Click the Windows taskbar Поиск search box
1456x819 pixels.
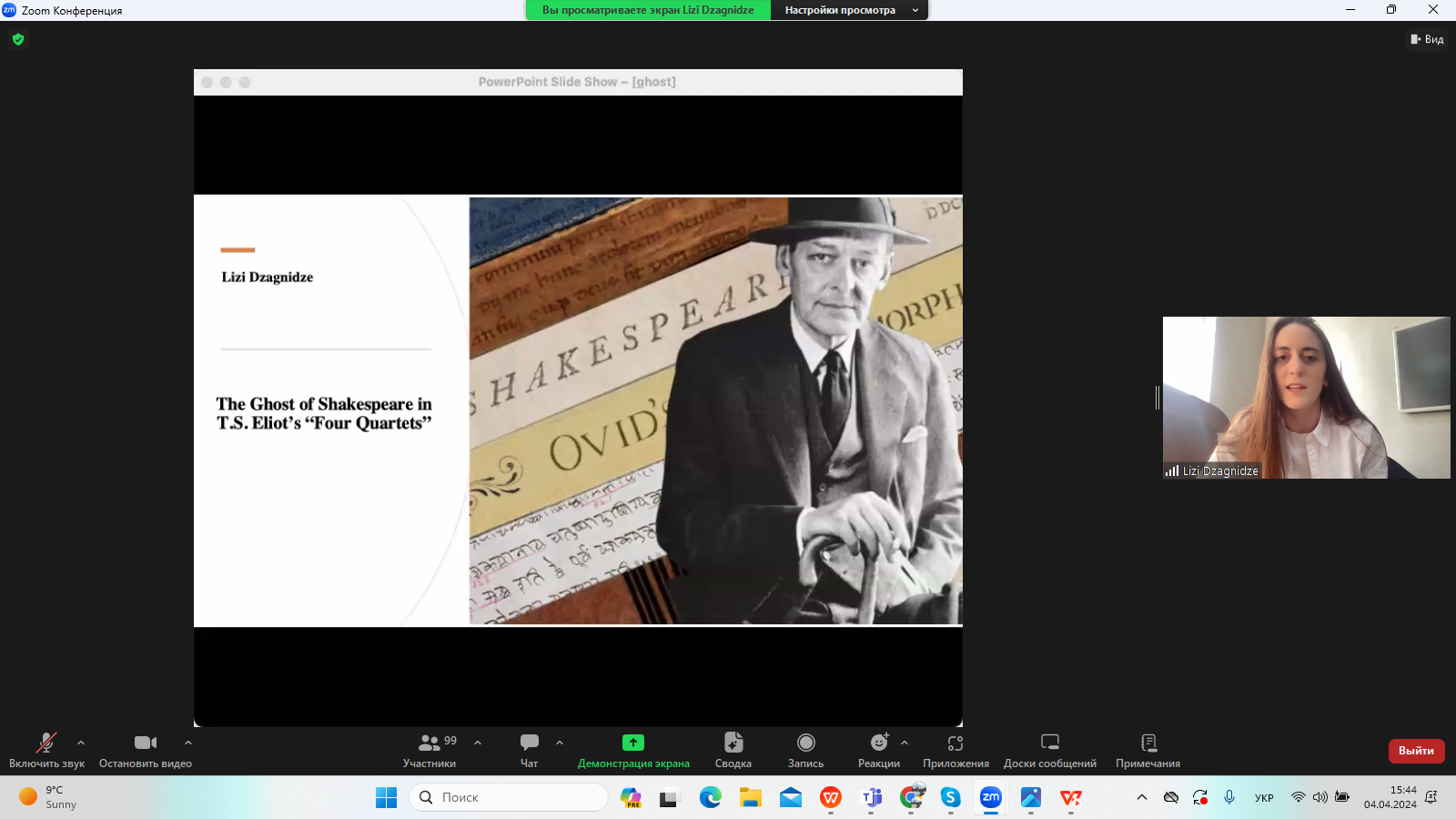click(510, 797)
